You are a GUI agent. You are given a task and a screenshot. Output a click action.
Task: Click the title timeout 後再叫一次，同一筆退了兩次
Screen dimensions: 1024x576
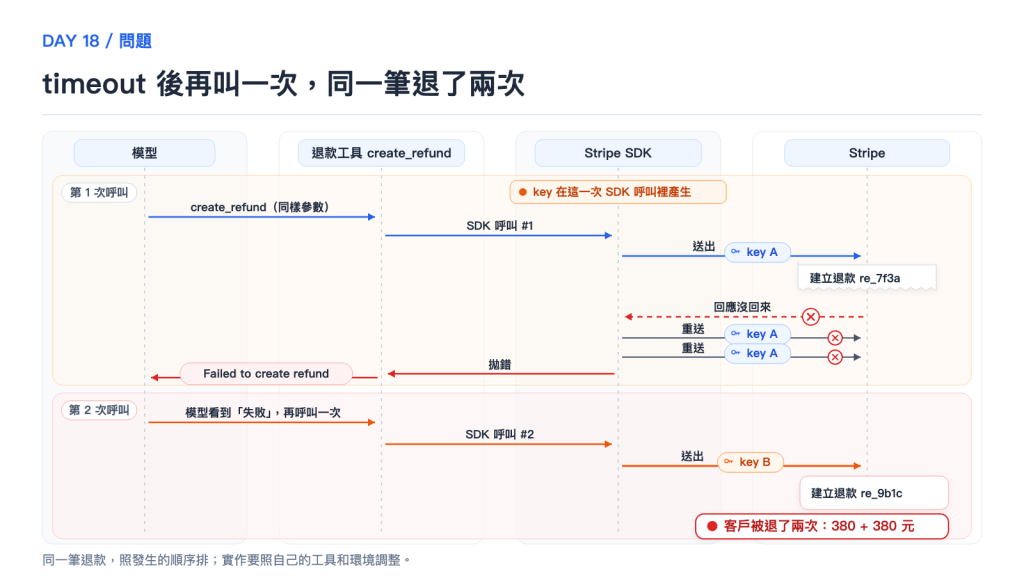[283, 84]
